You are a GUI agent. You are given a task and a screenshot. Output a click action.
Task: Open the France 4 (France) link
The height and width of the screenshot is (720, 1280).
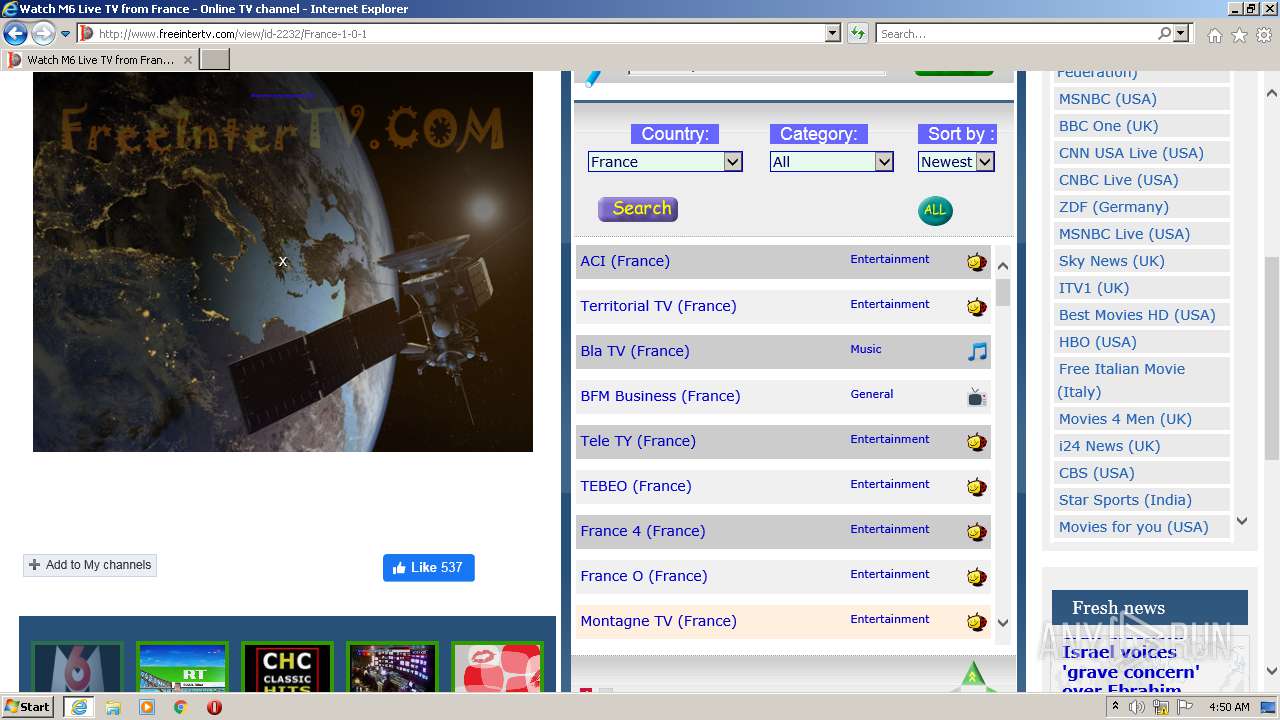pos(643,531)
